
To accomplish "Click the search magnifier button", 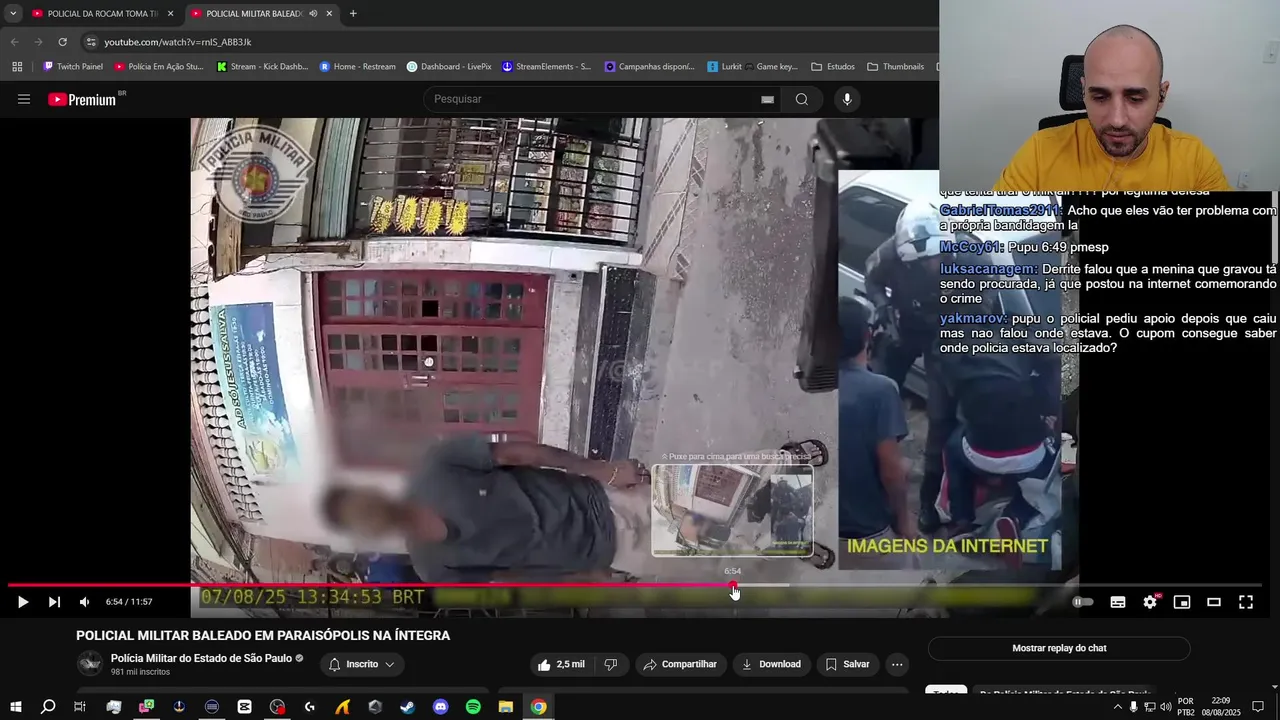I will [802, 99].
